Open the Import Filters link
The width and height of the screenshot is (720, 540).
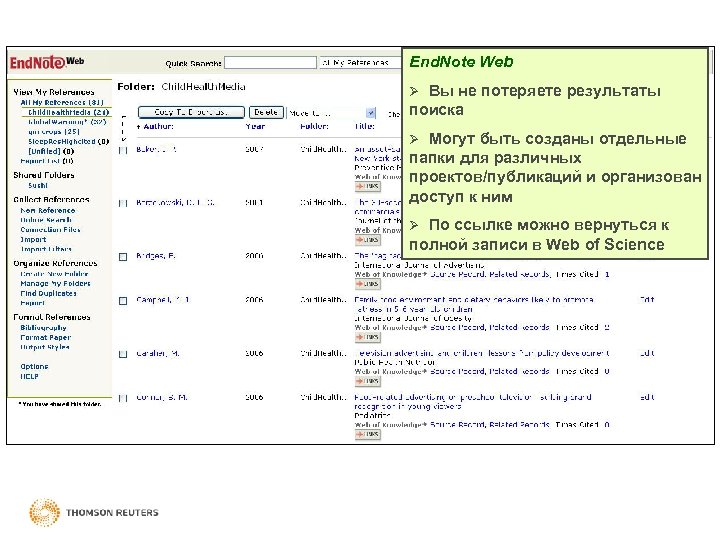(46, 249)
